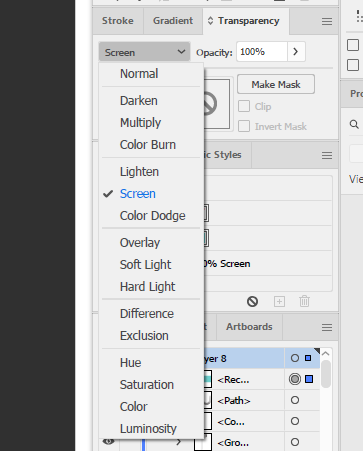Image resolution: width=363 pixels, height=451 pixels.
Task: Click the Layers panel scroll up arrow
Action: pyautogui.click(x=326, y=353)
